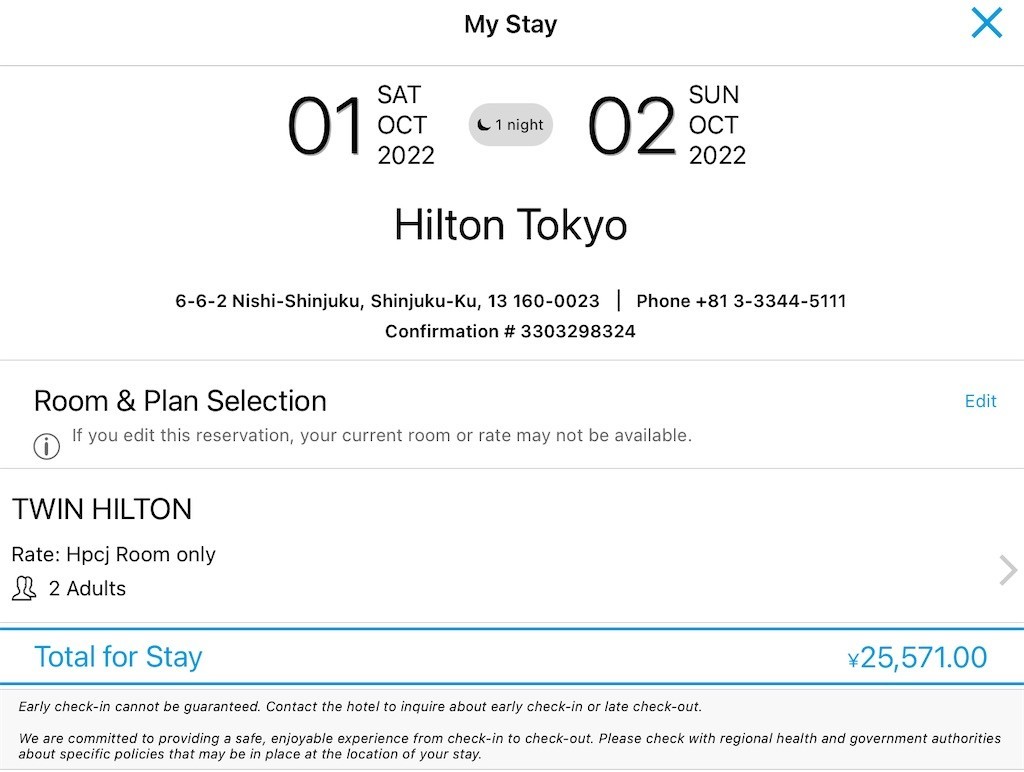Open the Hilton Tokyo hotel name
This screenshot has height=772, width=1024.
(x=511, y=225)
